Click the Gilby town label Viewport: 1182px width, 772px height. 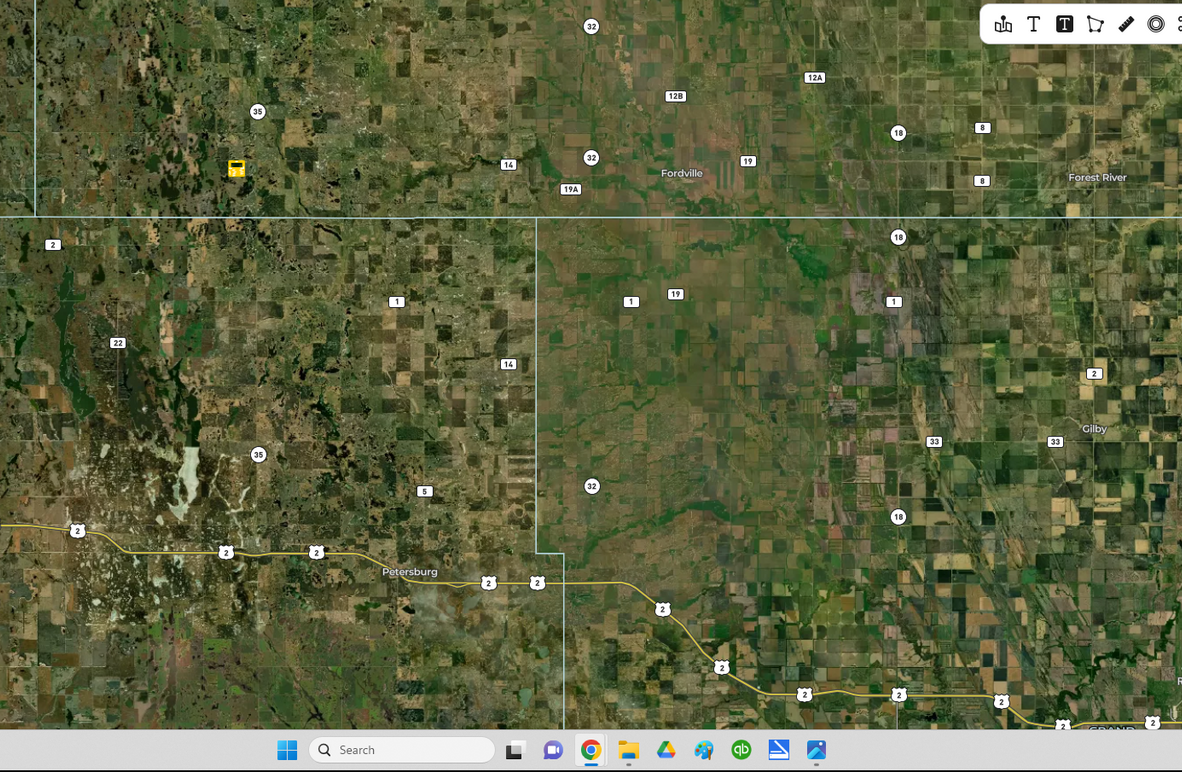coord(1095,429)
